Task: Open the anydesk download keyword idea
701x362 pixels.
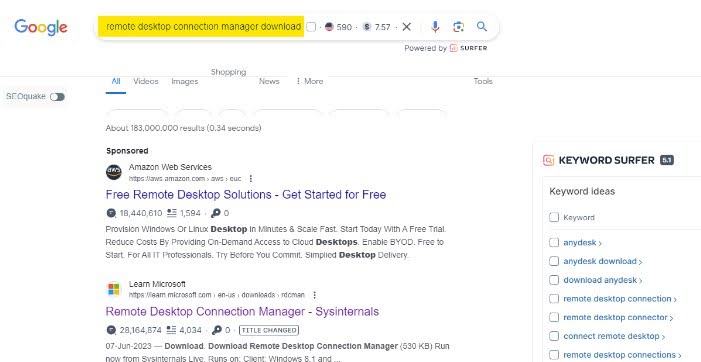Action: pyautogui.click(x=602, y=261)
